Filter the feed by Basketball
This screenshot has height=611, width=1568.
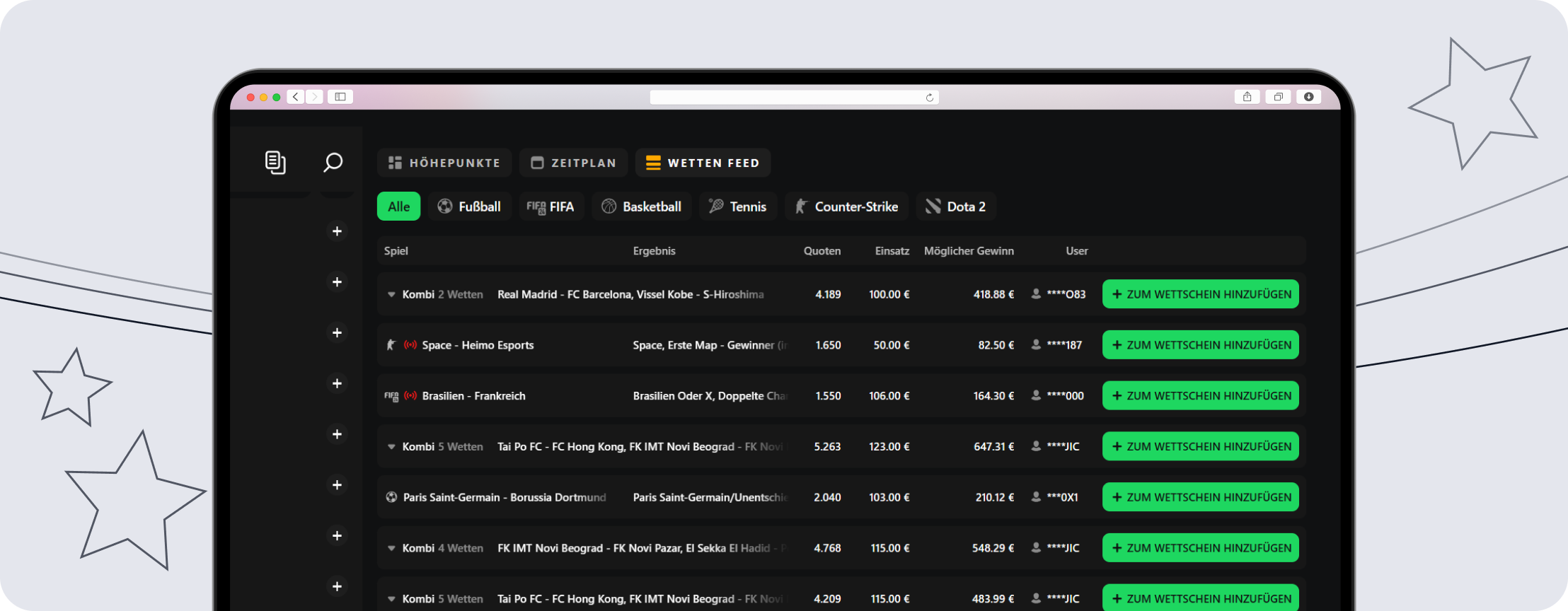click(642, 206)
